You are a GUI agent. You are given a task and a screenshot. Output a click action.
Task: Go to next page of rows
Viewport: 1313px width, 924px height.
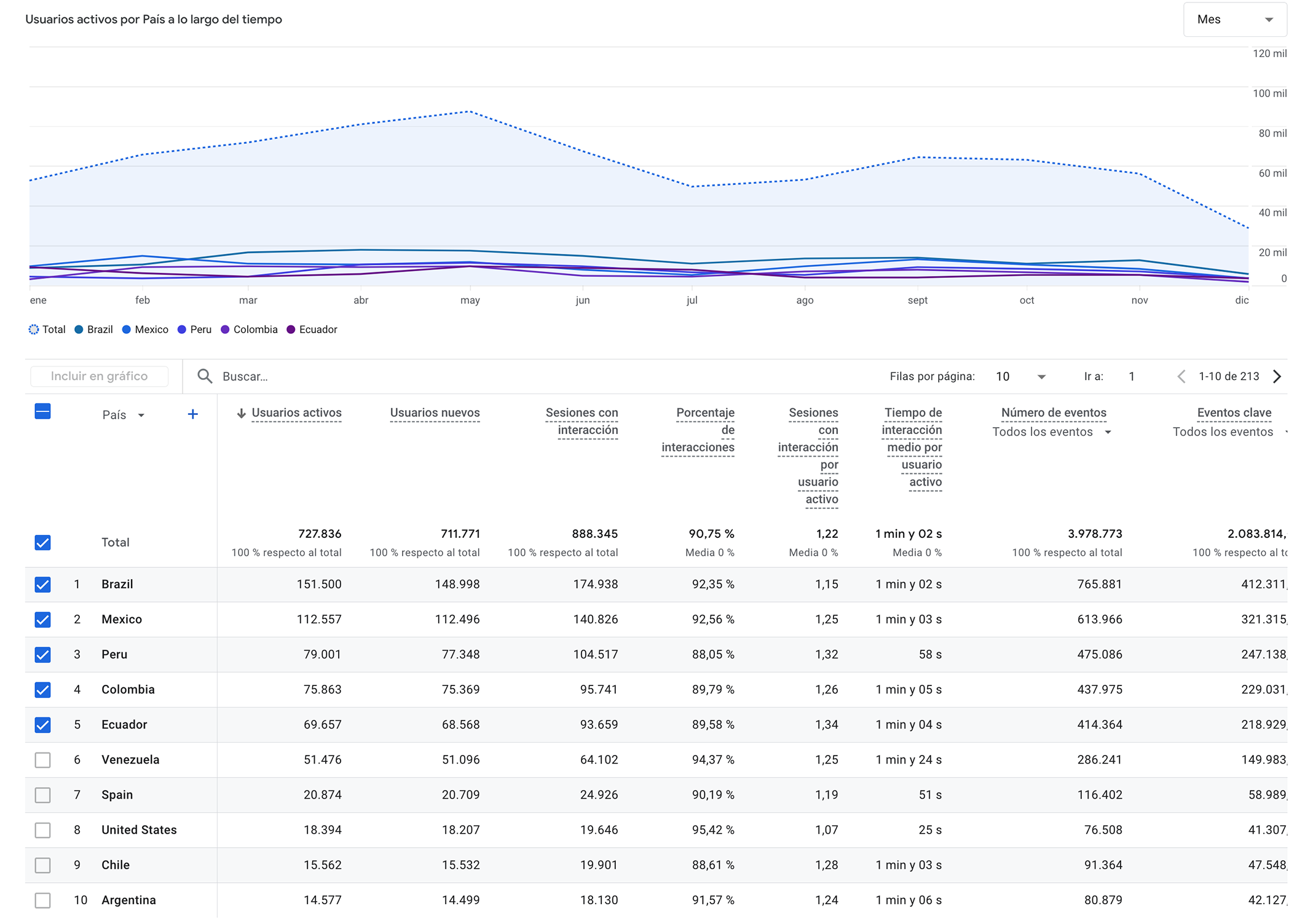click(1277, 376)
